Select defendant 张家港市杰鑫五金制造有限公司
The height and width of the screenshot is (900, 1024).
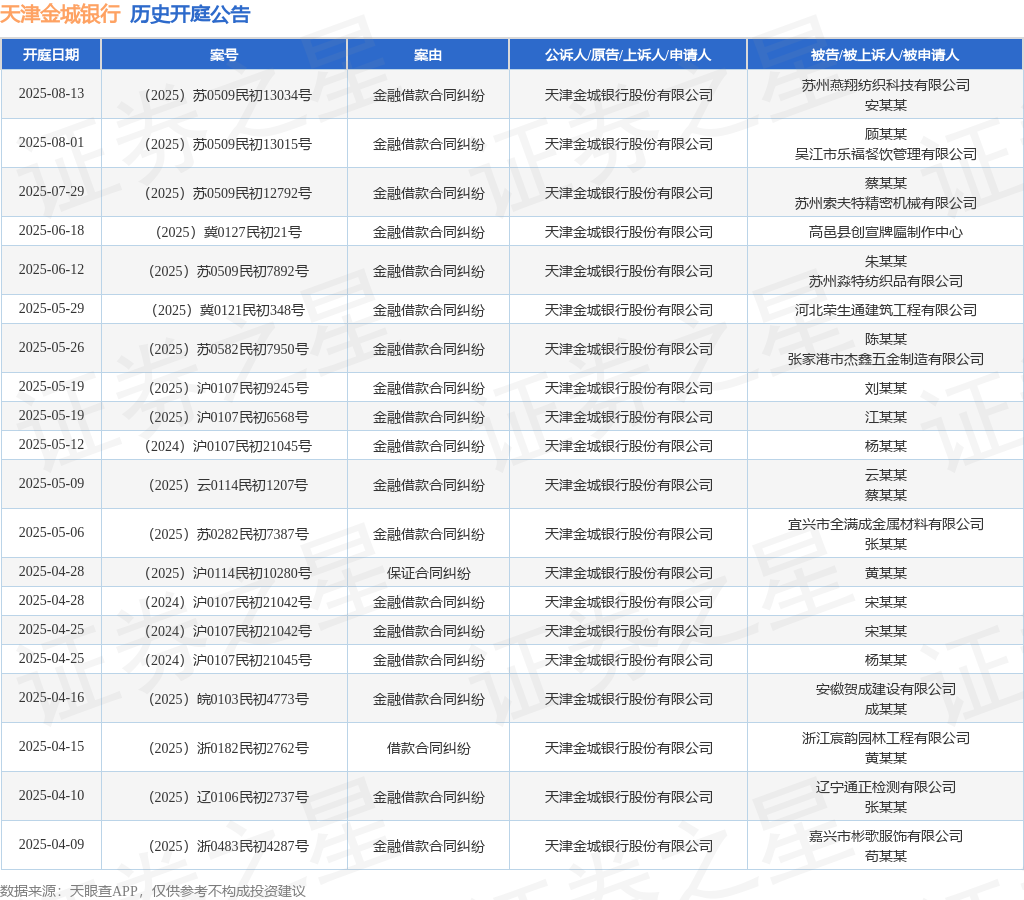tap(886, 359)
